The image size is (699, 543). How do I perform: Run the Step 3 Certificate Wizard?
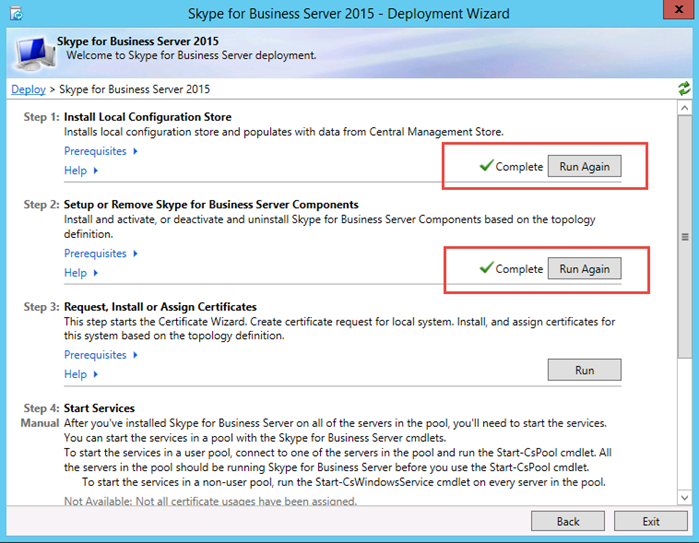(584, 370)
